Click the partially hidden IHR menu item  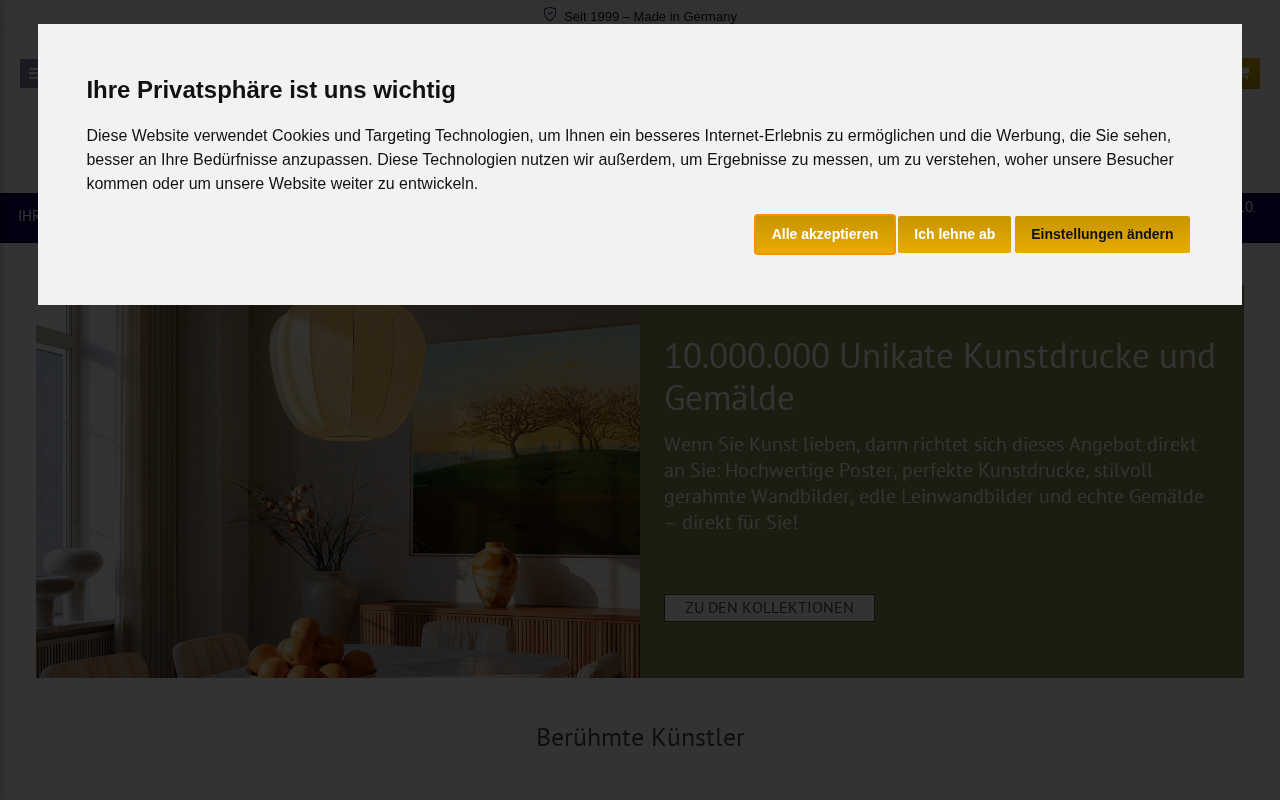[28, 216]
